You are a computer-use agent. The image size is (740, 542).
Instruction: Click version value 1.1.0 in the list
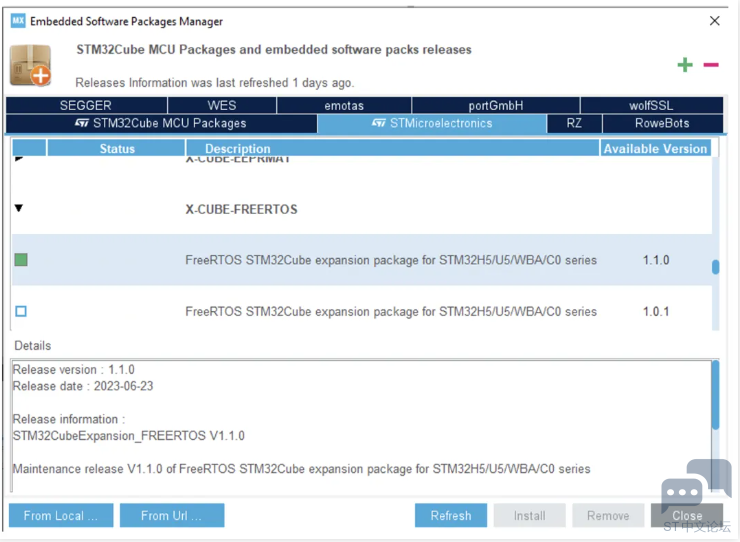[x=656, y=260]
